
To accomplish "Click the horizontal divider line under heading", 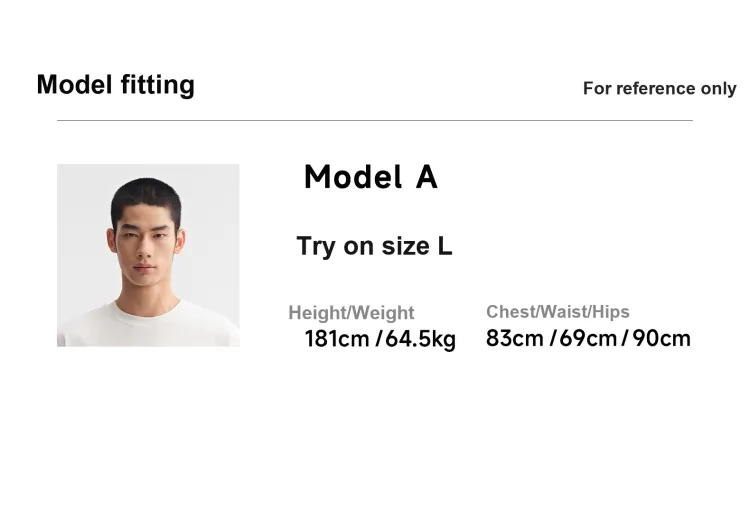I will [375, 121].
